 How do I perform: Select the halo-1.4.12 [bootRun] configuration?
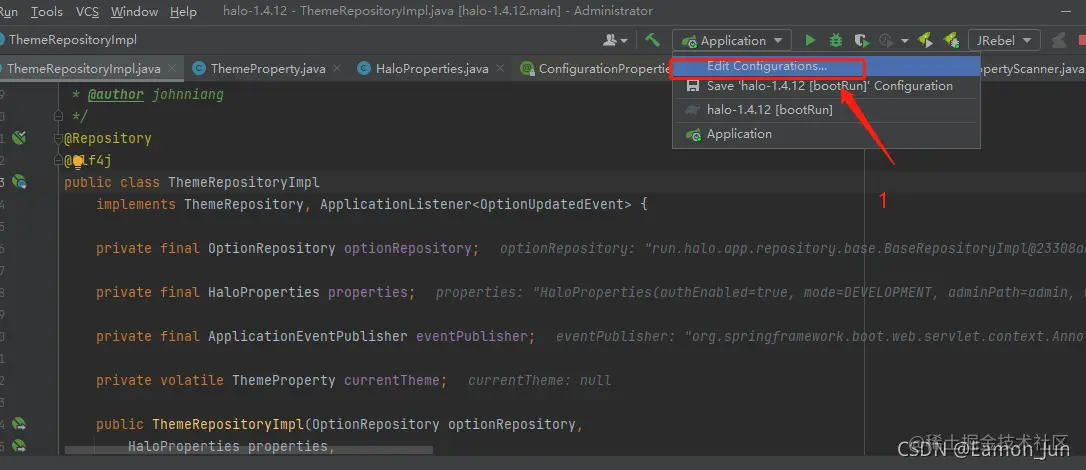pos(826,109)
